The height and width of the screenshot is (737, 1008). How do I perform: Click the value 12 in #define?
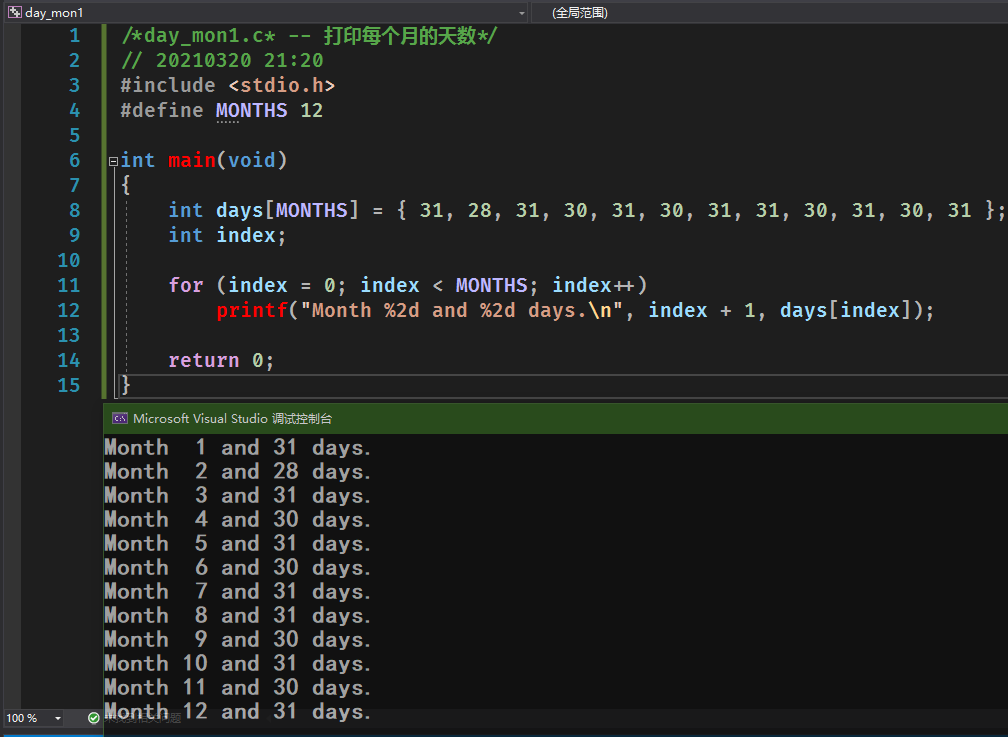(x=312, y=111)
